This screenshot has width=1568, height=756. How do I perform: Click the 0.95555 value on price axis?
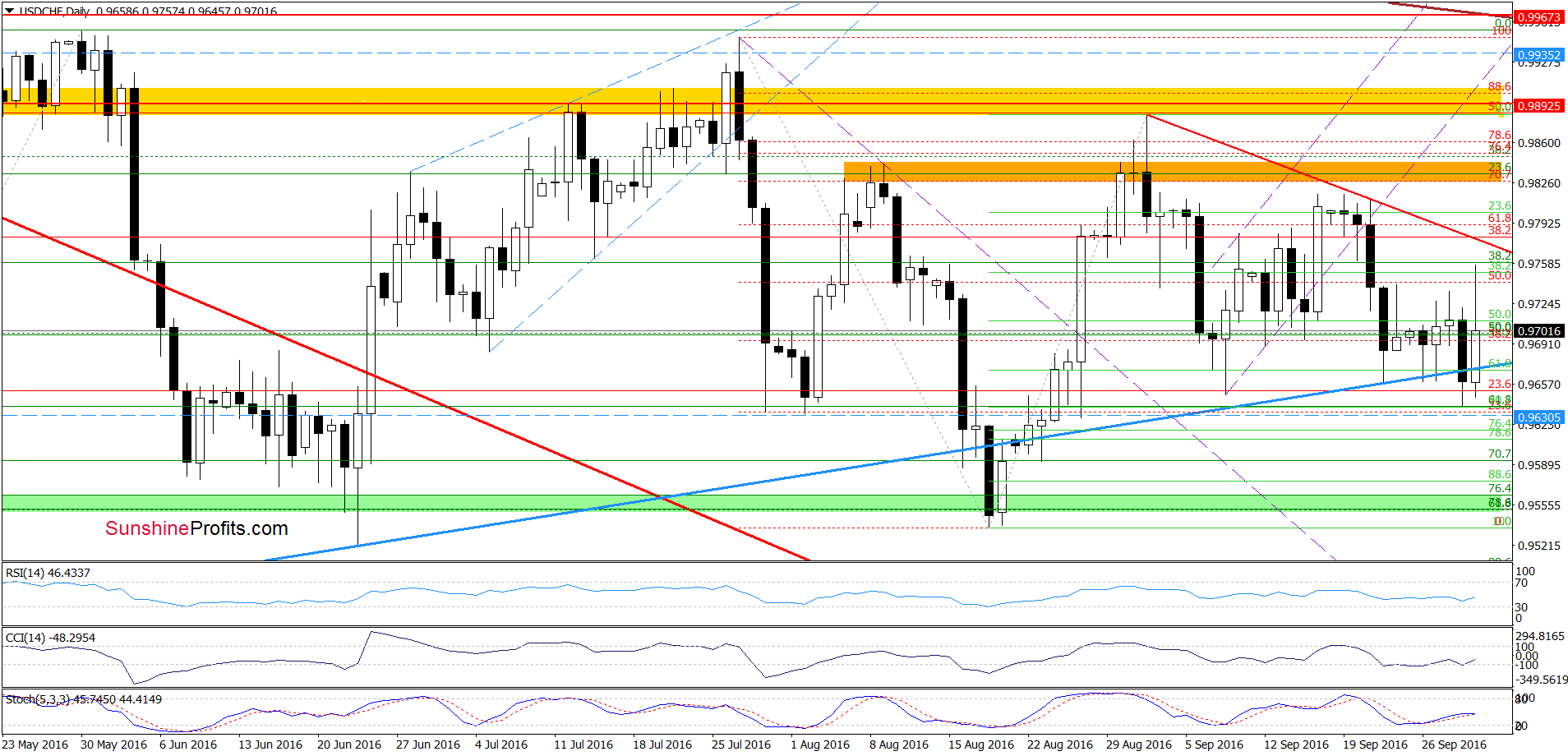coord(1538,505)
